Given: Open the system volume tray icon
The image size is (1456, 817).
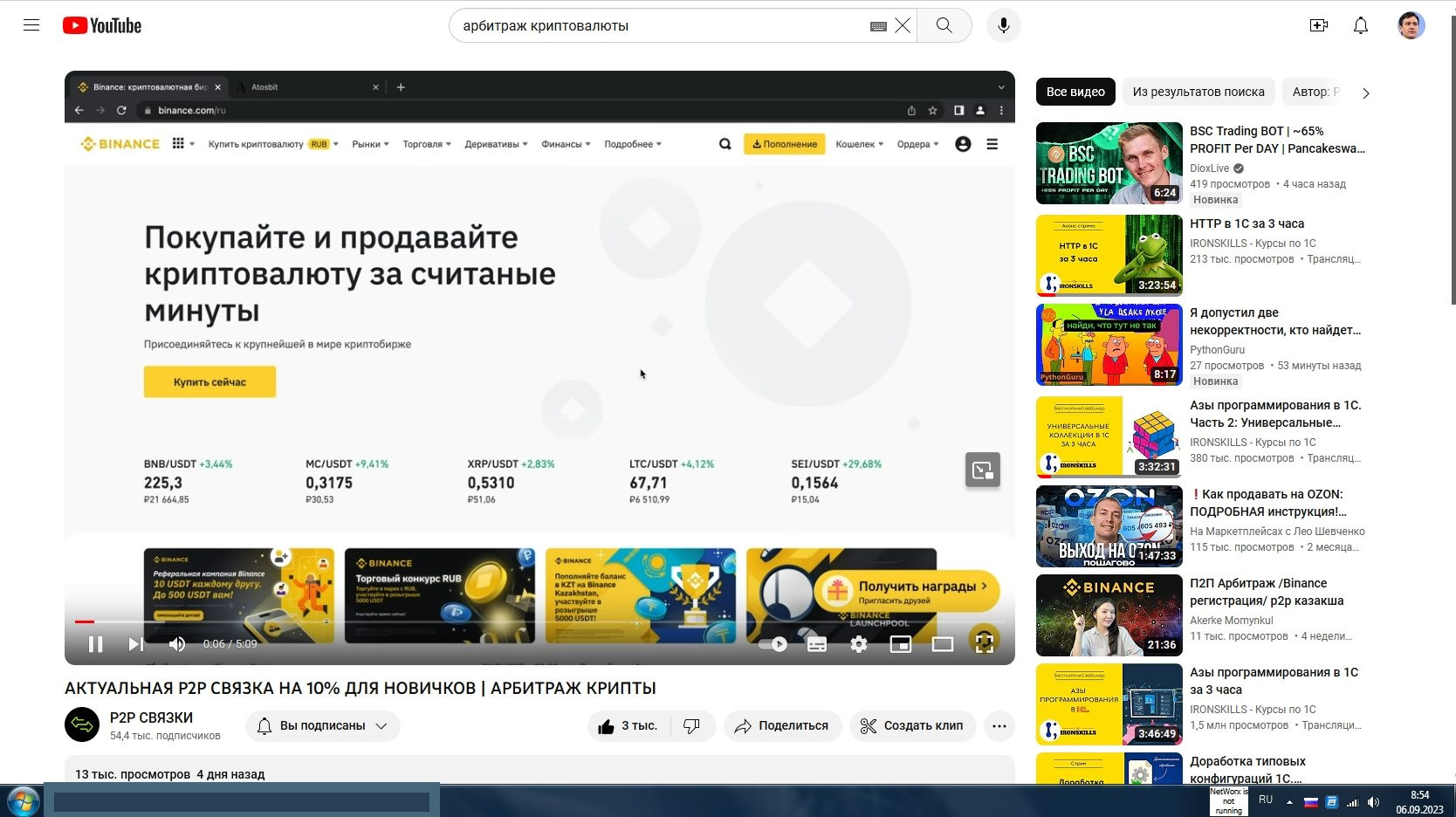Looking at the screenshot, I should coord(1373,802).
